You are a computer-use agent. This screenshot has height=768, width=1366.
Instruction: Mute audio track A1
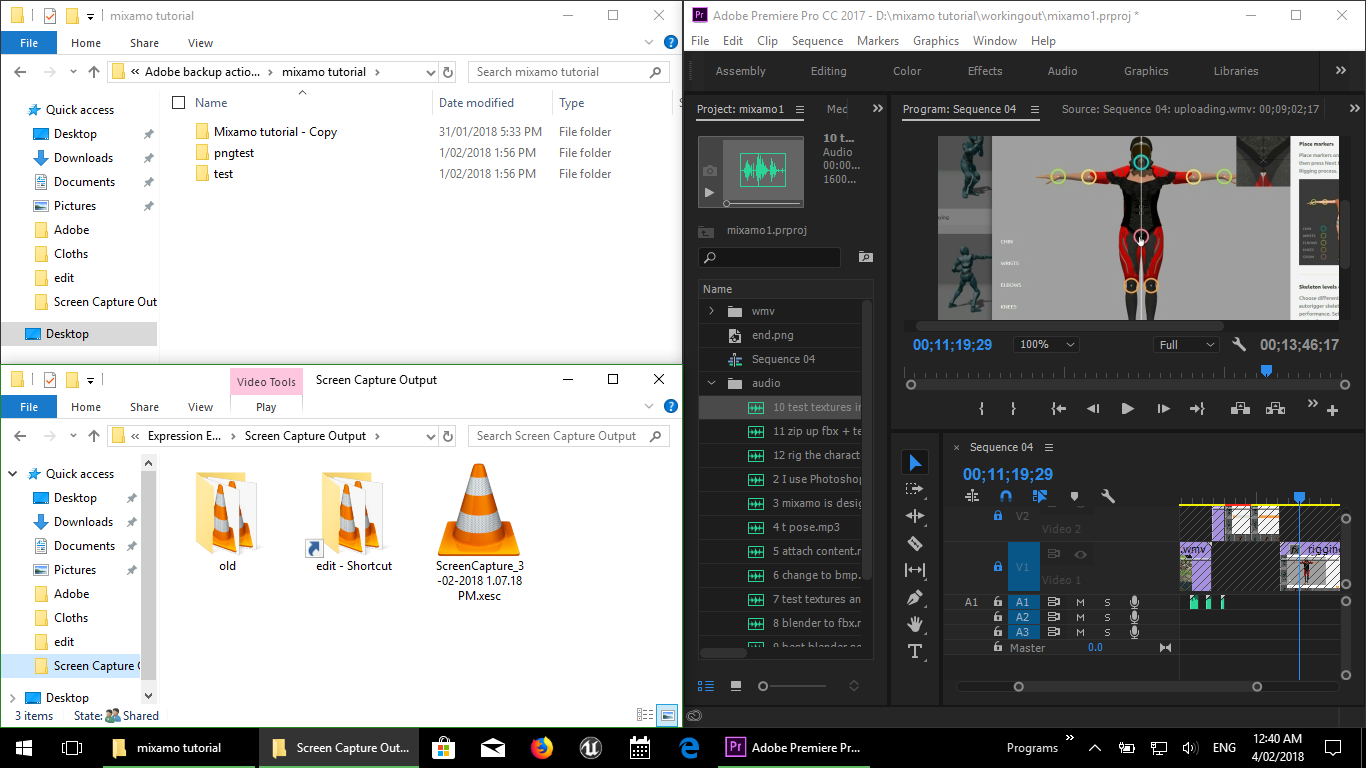[1080, 602]
